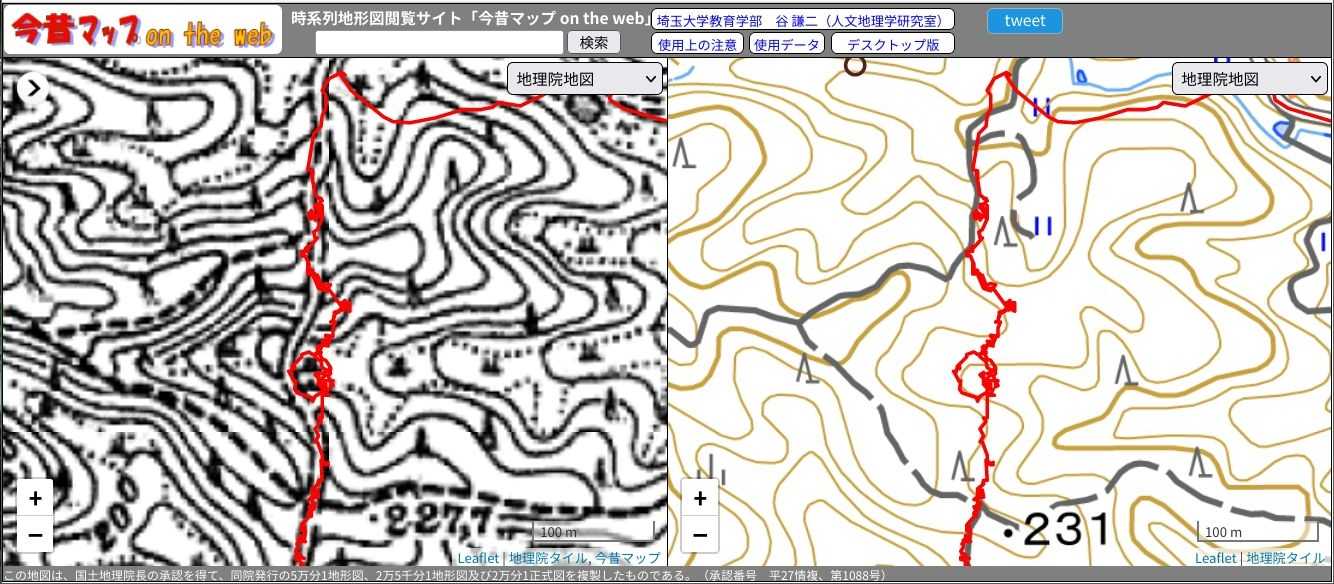Screen dimensions: 1334x584
Task: Zoom in on the right color map
Action: click(x=699, y=498)
